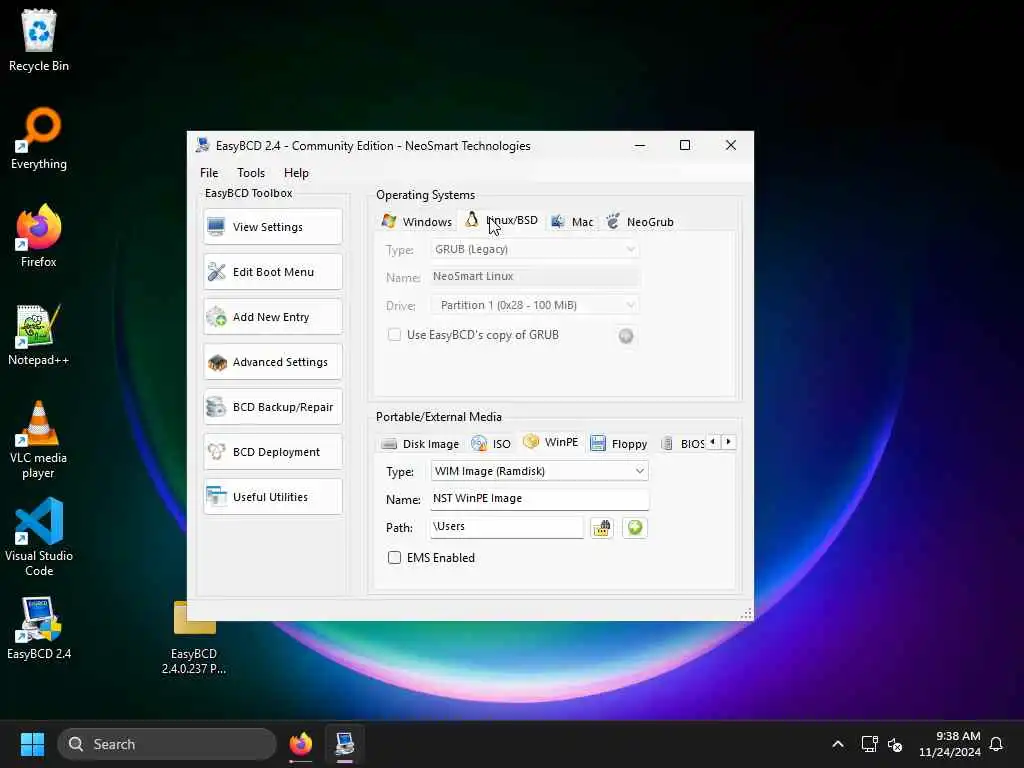
Task: Open the Windows Start menu
Action: pyautogui.click(x=32, y=744)
